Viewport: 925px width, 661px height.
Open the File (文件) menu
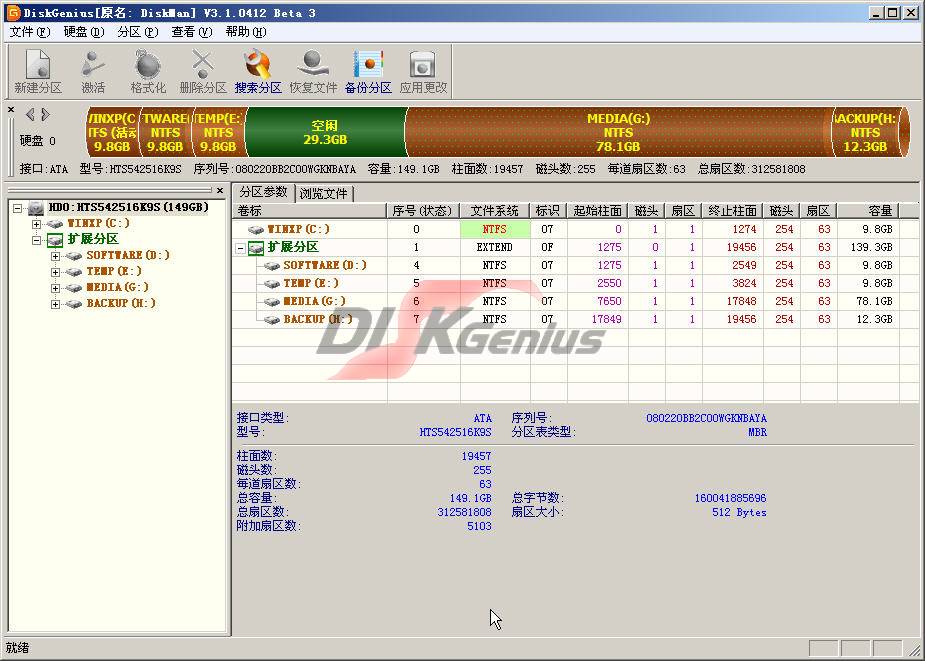(x=30, y=32)
